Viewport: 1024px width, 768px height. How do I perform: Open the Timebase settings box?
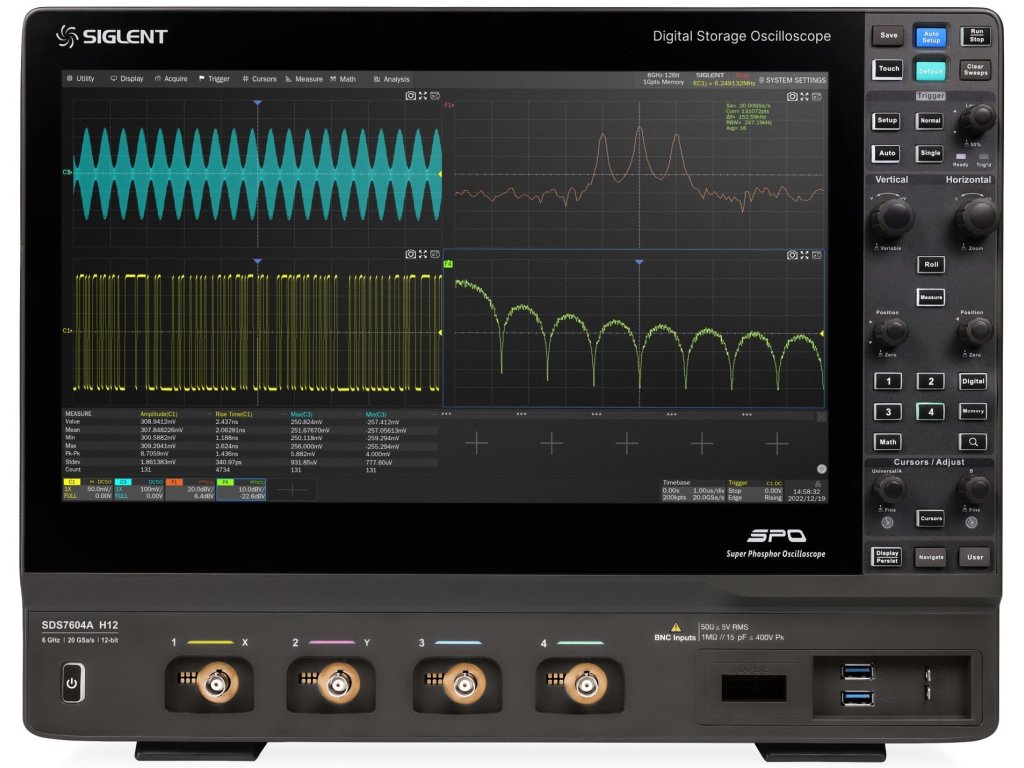(691, 488)
